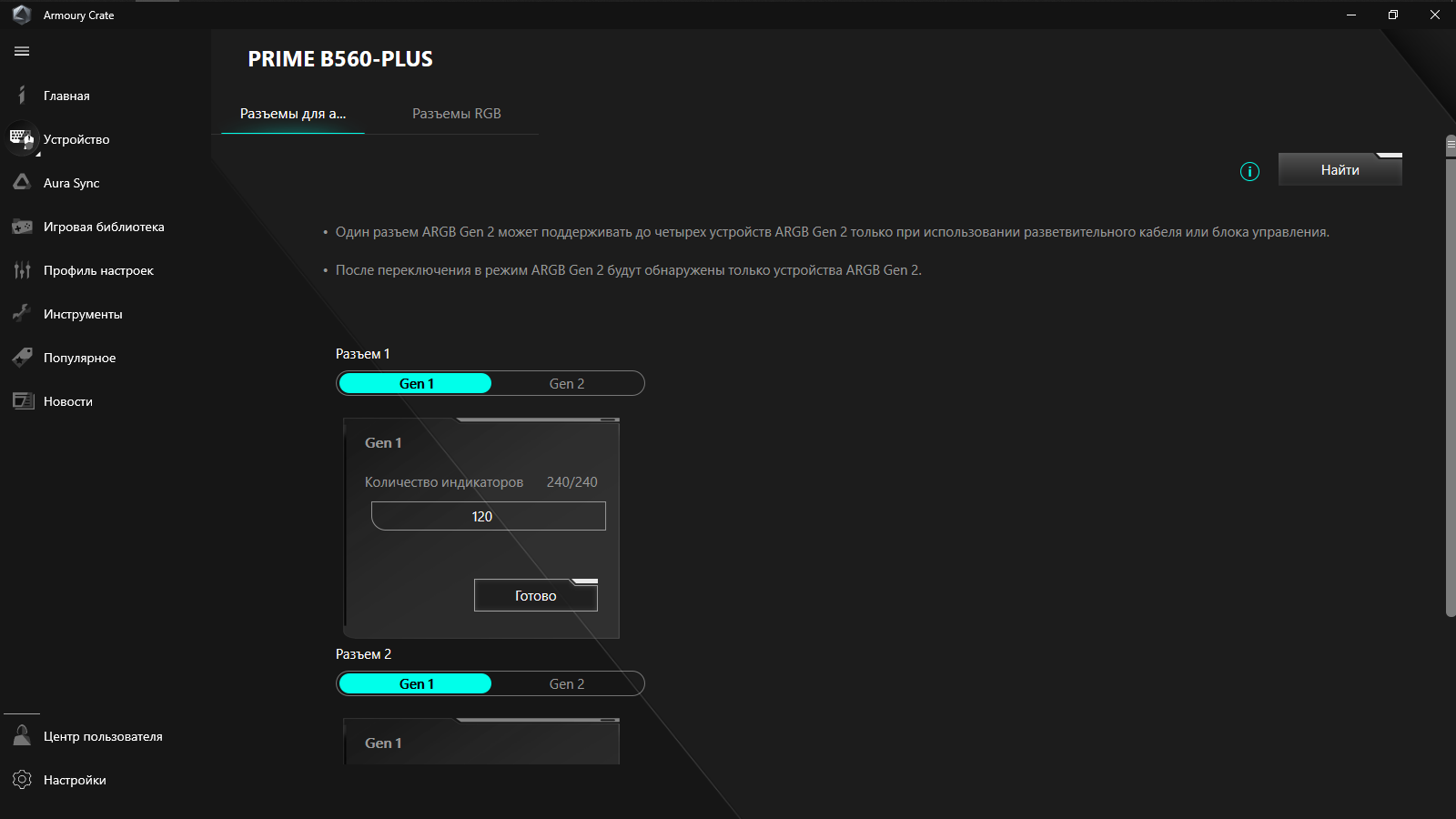Click the PRIME B560-PLUS title
Viewport: 1456px width, 819px height.
pos(340,59)
